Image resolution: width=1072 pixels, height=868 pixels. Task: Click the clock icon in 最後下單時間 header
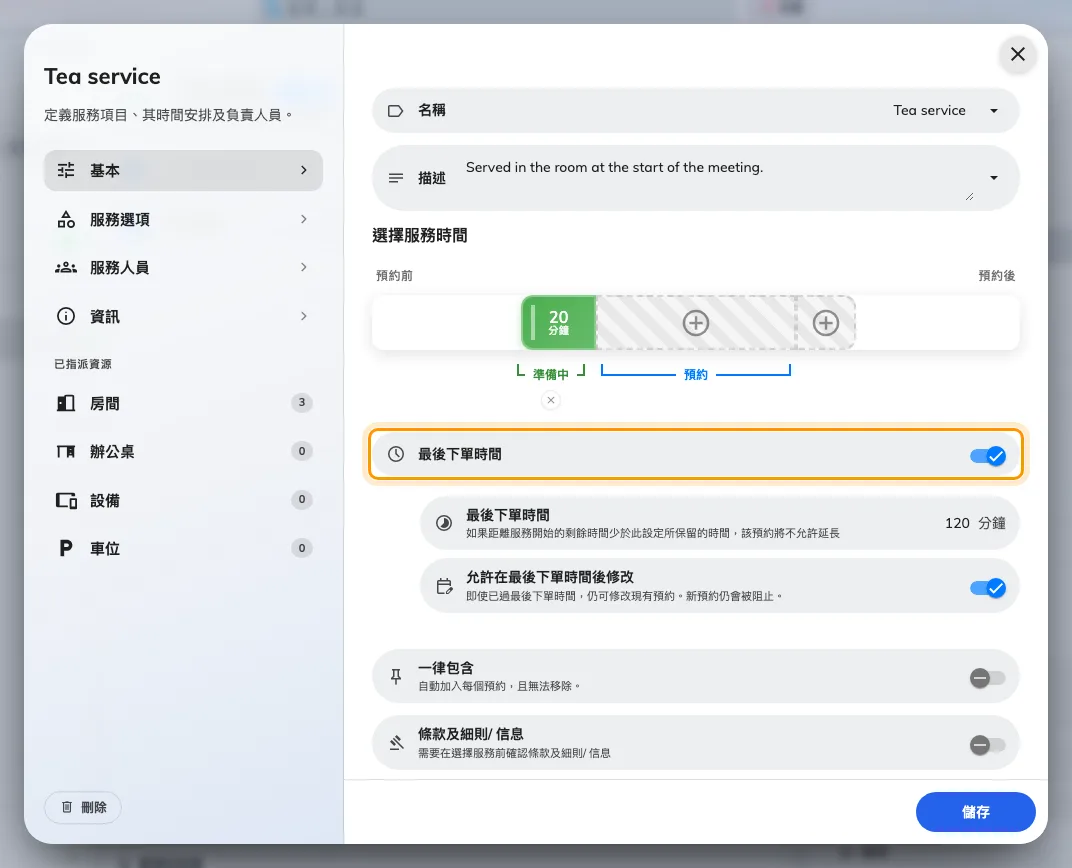coord(396,454)
